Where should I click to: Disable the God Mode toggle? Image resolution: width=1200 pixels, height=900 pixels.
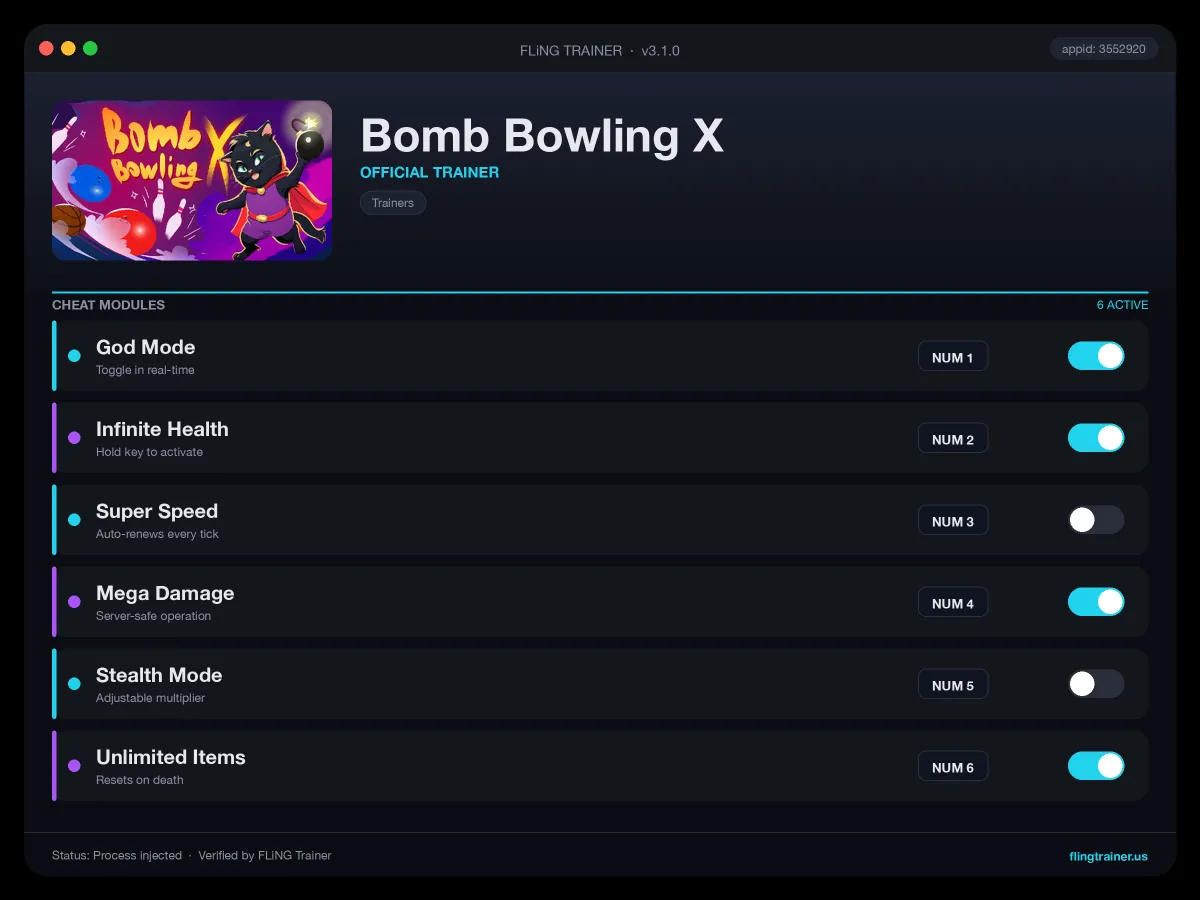pos(1096,356)
